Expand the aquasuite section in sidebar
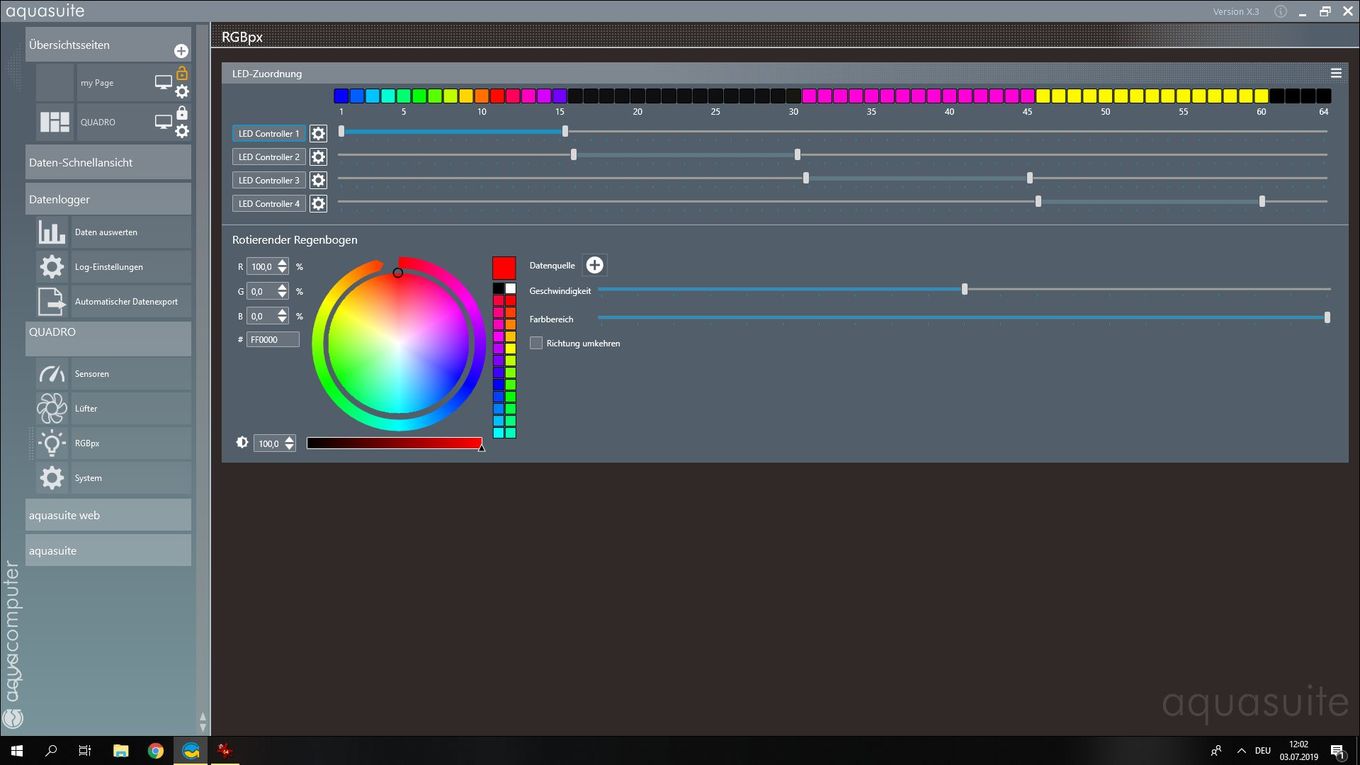 click(108, 550)
